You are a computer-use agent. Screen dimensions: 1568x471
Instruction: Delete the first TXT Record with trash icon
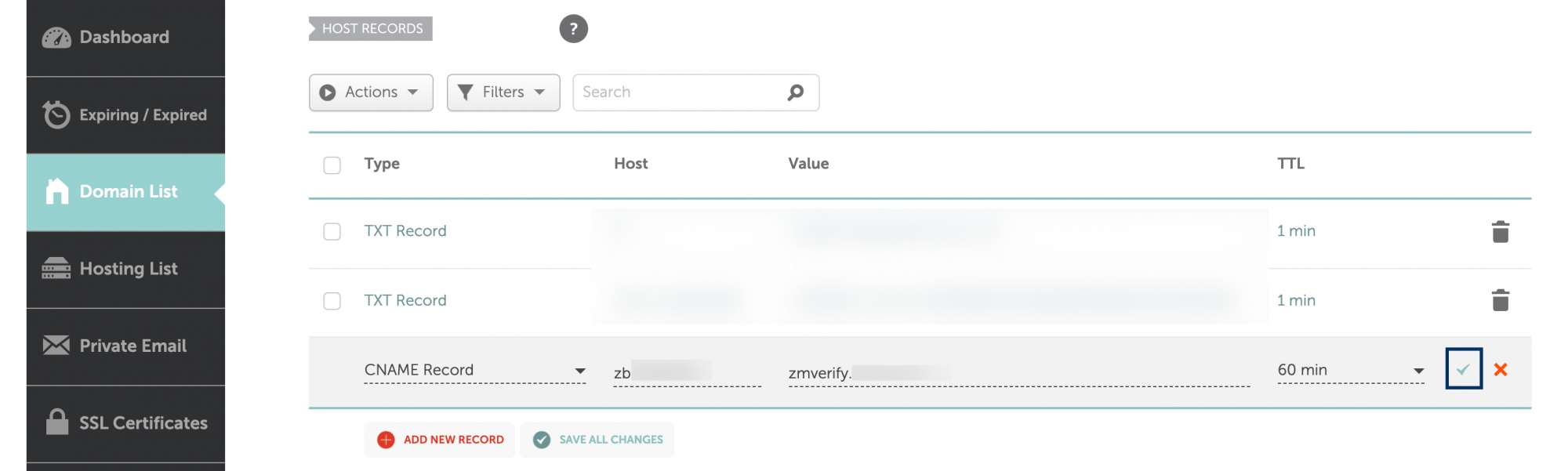[x=1500, y=231]
